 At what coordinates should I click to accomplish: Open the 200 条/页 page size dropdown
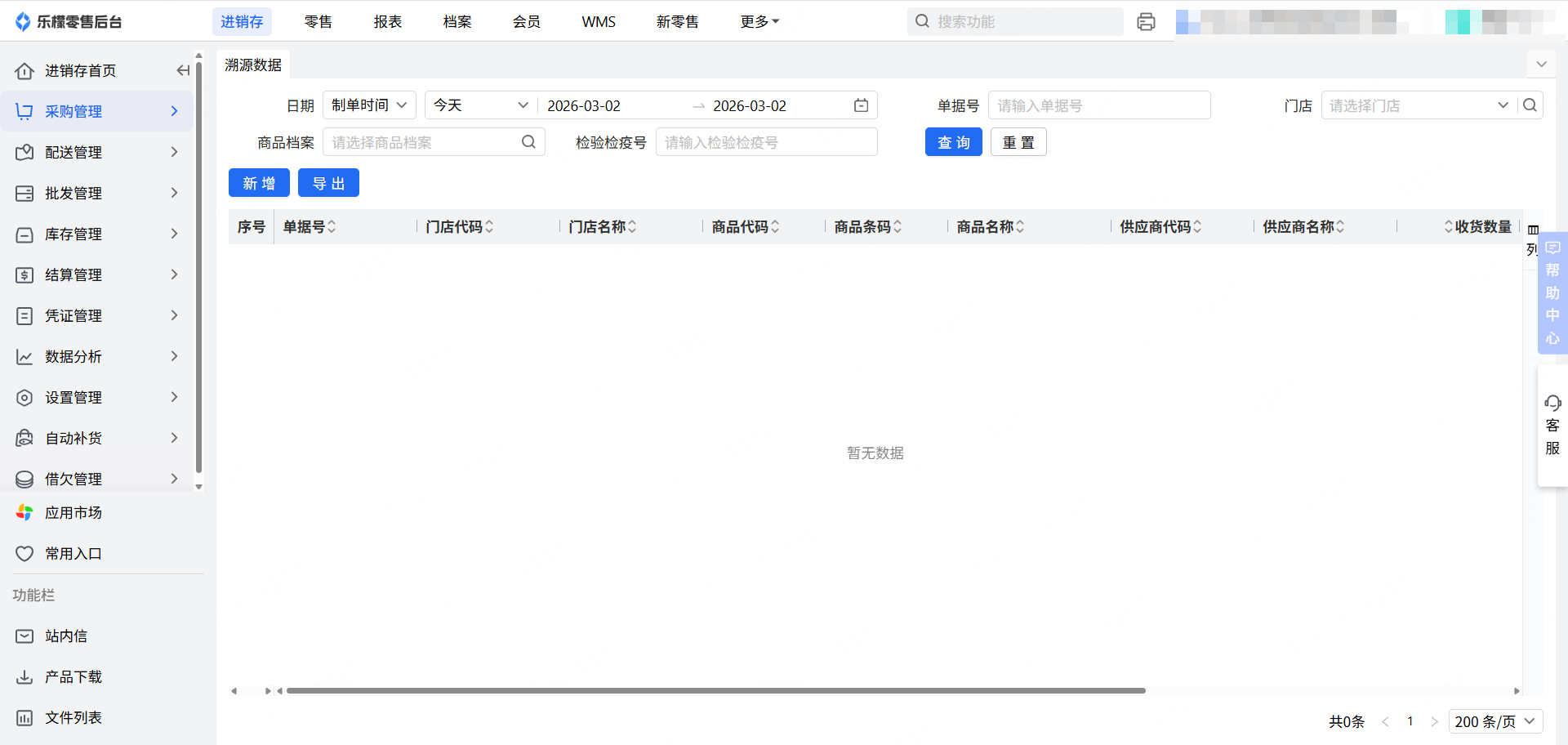(1494, 721)
